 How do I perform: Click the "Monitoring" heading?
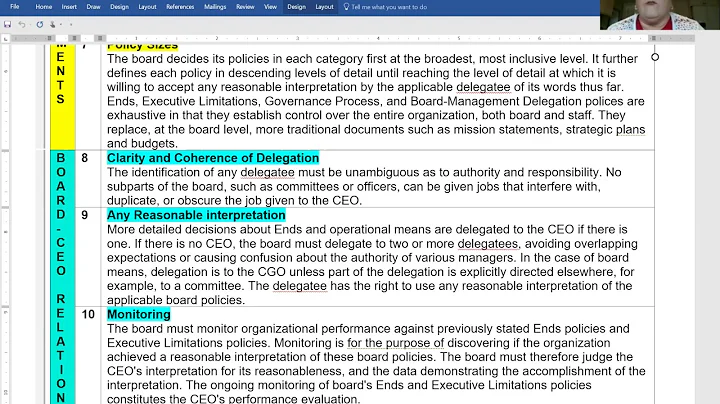pos(139,314)
